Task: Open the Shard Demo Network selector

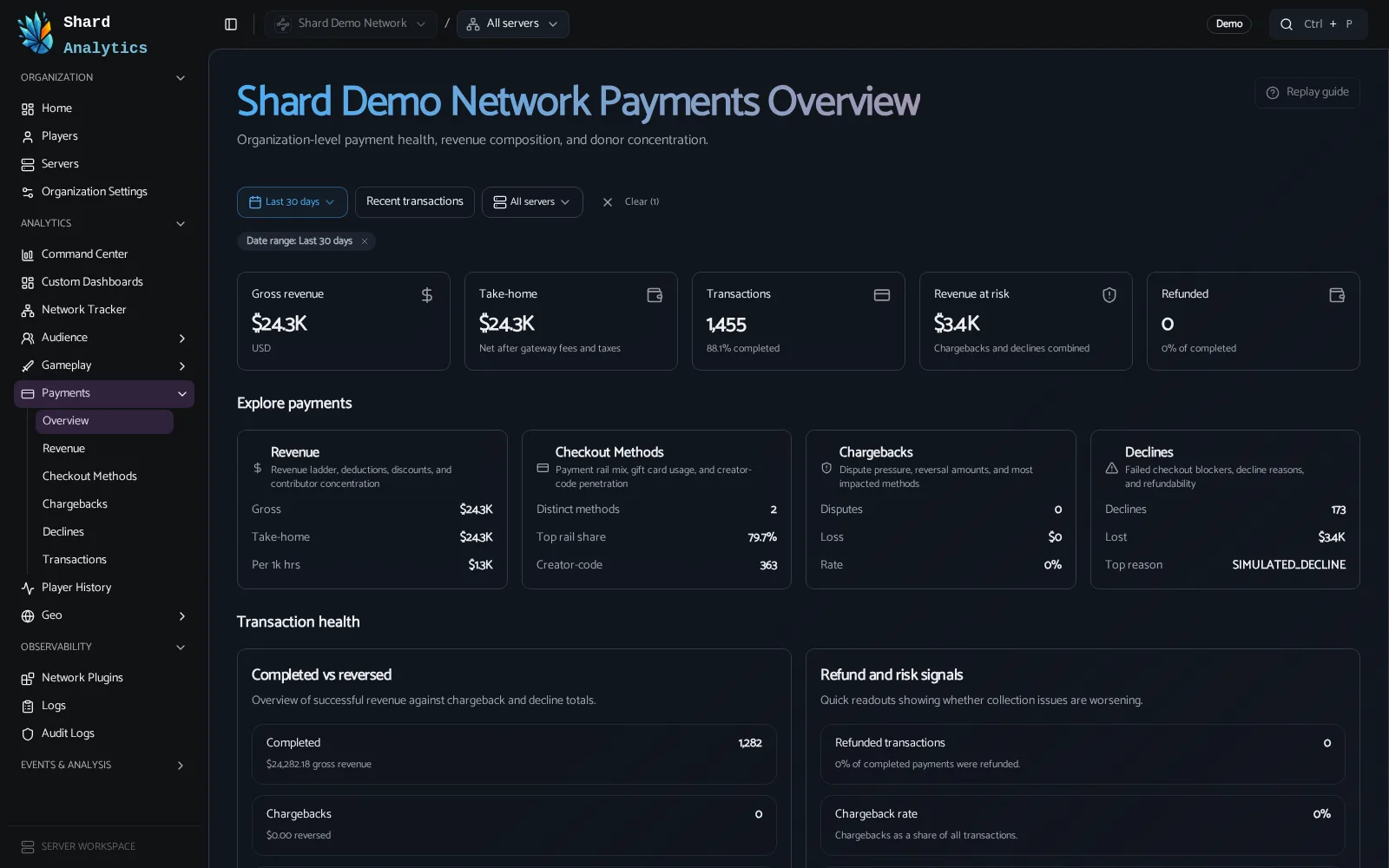Action: [351, 24]
